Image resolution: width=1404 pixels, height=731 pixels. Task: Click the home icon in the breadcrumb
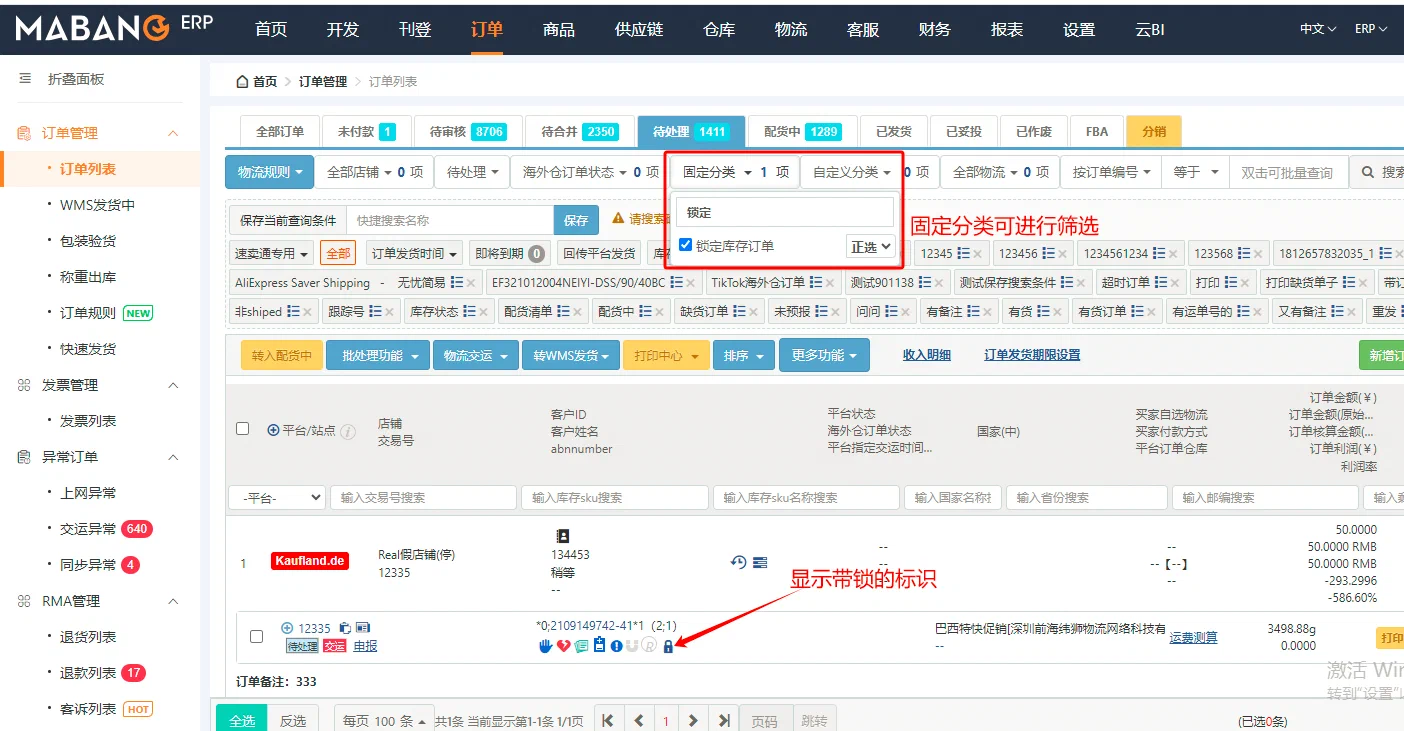click(x=242, y=82)
